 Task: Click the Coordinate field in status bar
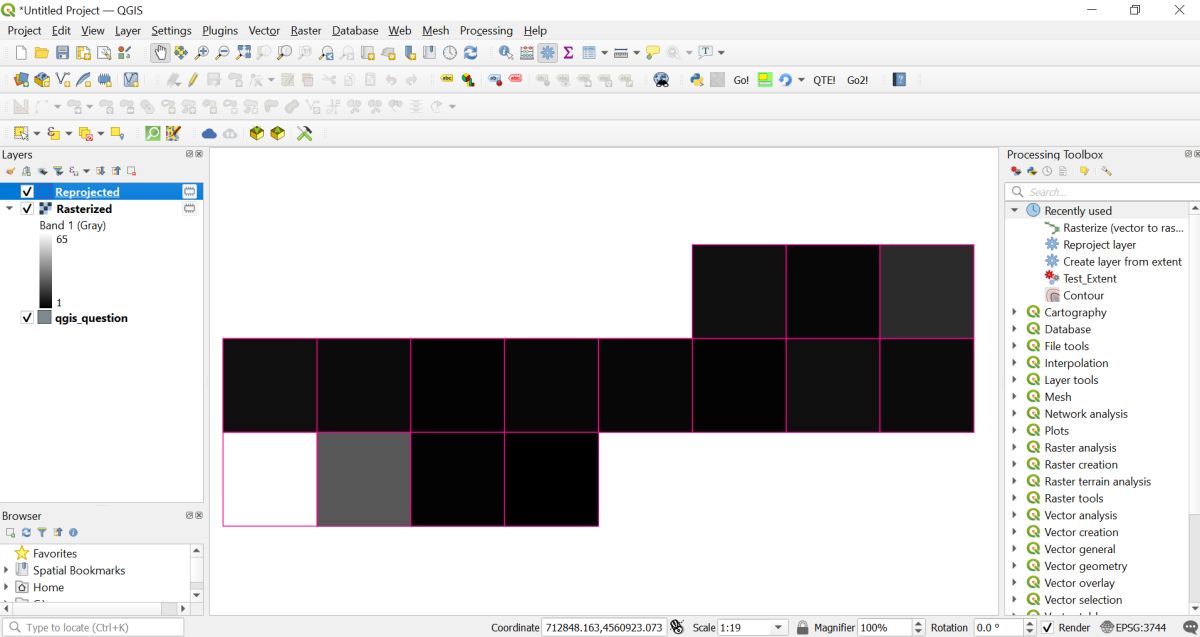coord(604,628)
